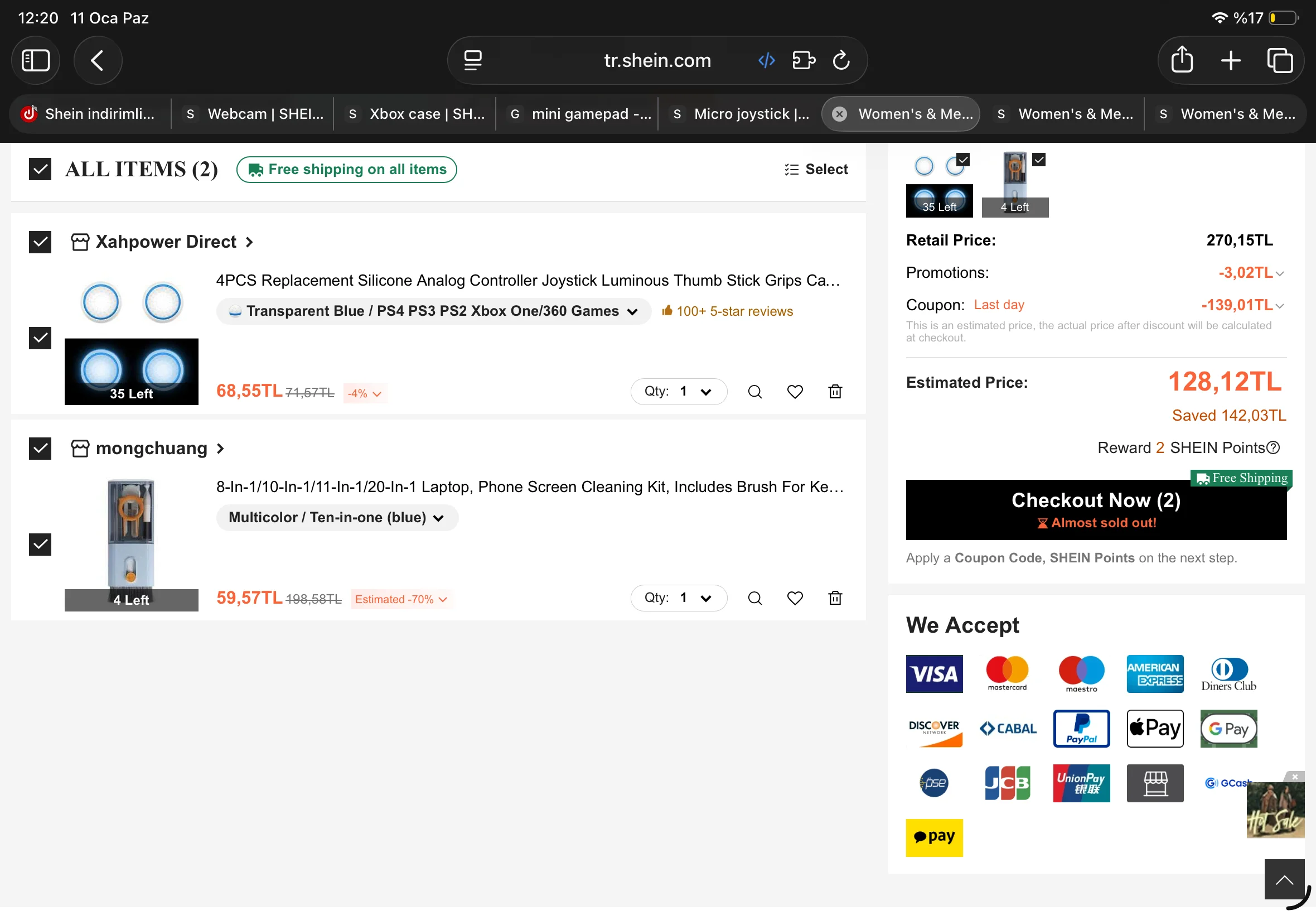Open the SHEIN Points help icon

(x=1273, y=448)
